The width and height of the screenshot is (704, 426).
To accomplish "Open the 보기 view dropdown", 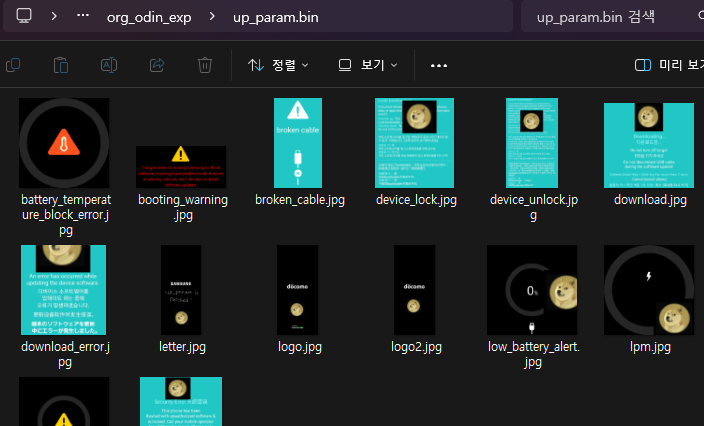I will click(x=368, y=65).
